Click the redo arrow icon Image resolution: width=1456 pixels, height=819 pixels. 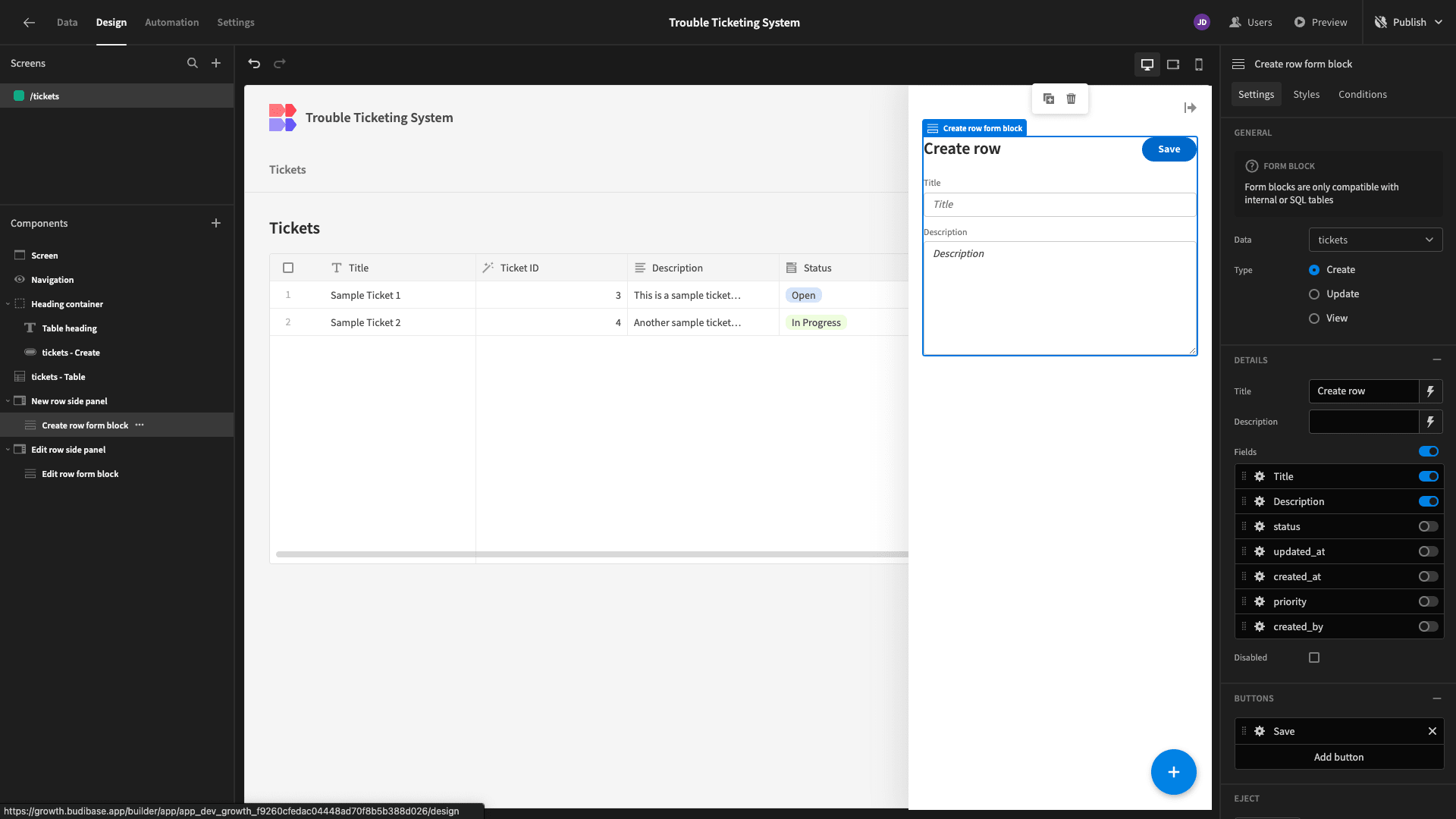click(279, 63)
